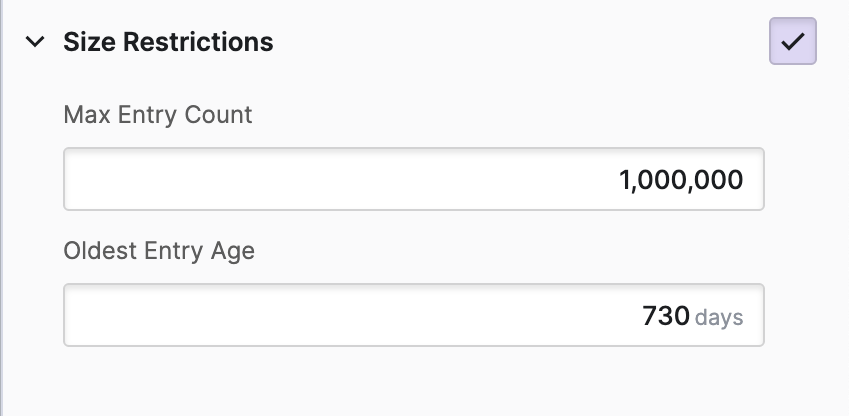Click empty left area of Max Entry Count box
849x416 pixels.
[x=200, y=180]
